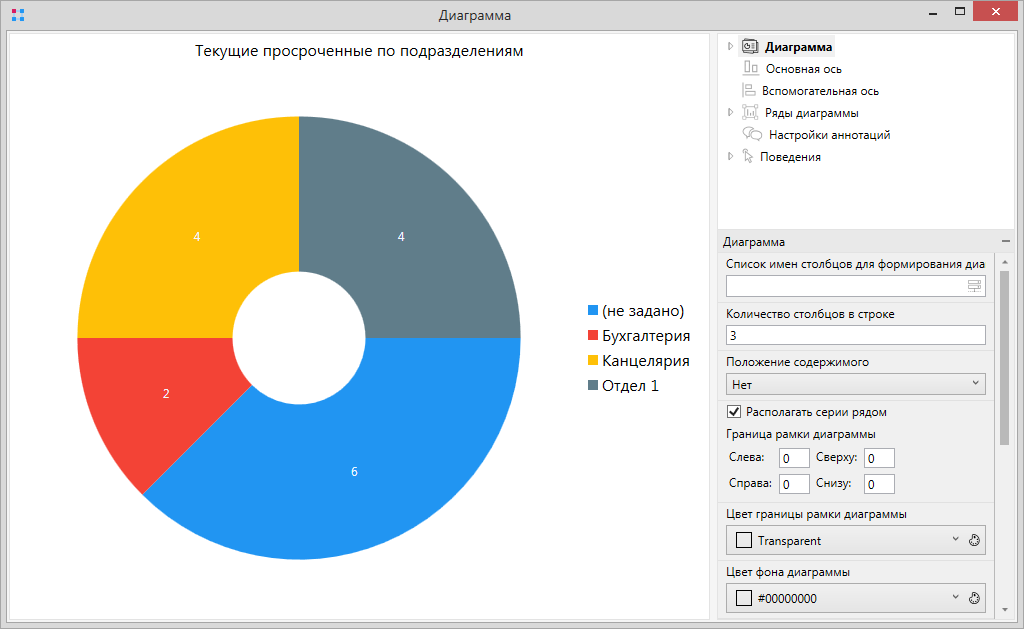Expand the Ряды диаграммы tree node
The image size is (1024, 629).
click(730, 112)
